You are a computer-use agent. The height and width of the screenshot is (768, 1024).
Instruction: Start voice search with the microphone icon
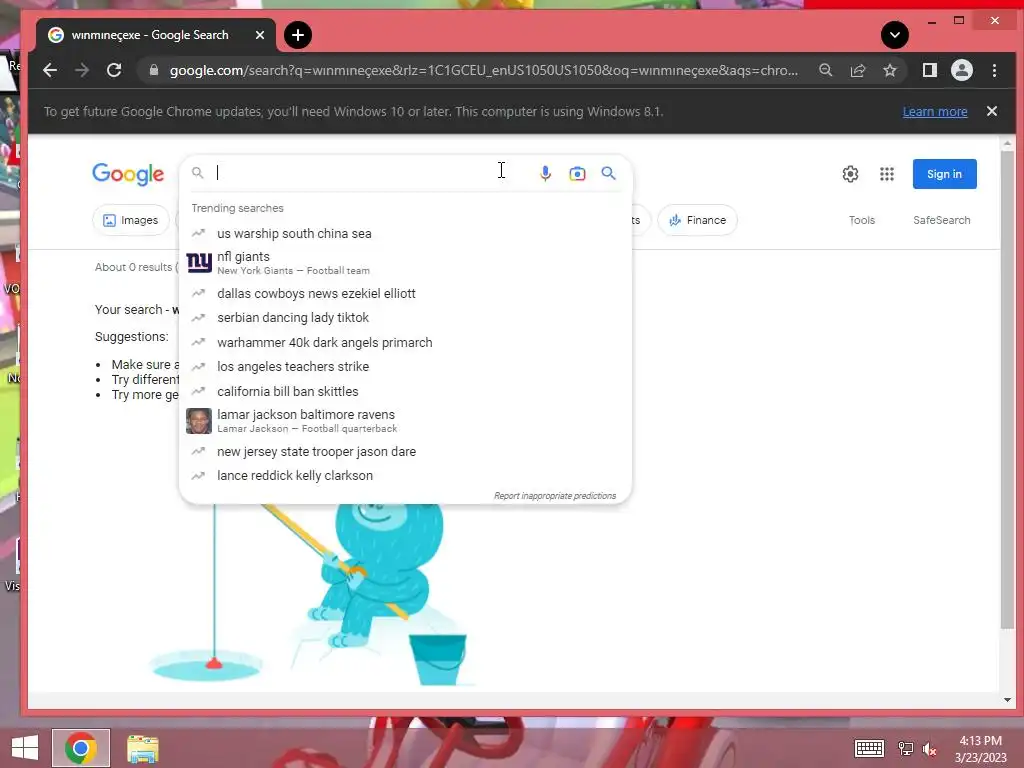coord(545,173)
